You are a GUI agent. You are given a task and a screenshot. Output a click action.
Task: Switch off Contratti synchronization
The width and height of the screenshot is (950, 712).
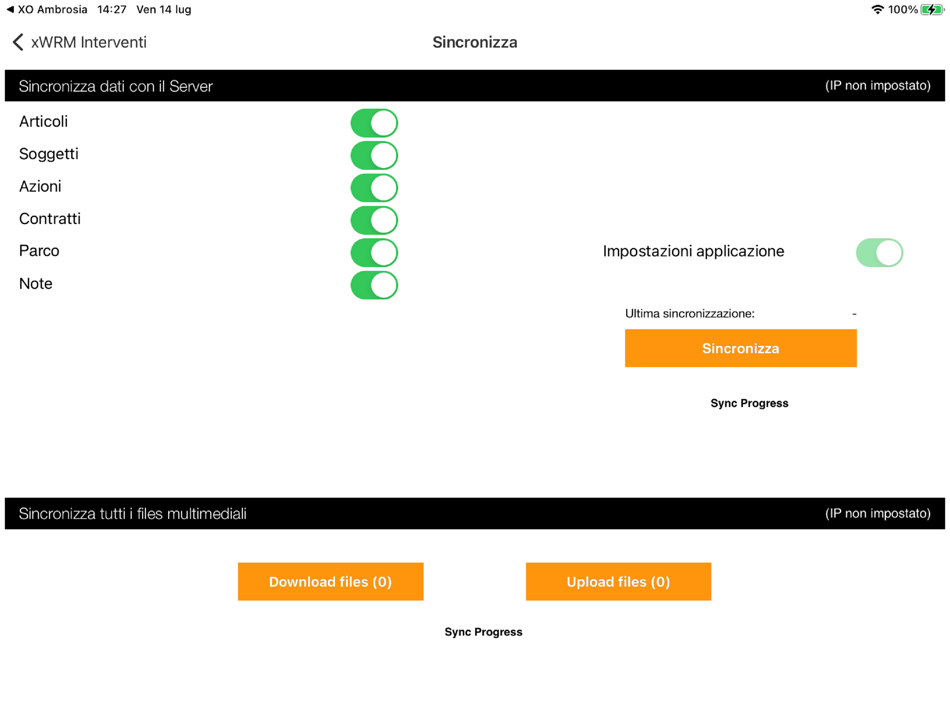(x=372, y=220)
